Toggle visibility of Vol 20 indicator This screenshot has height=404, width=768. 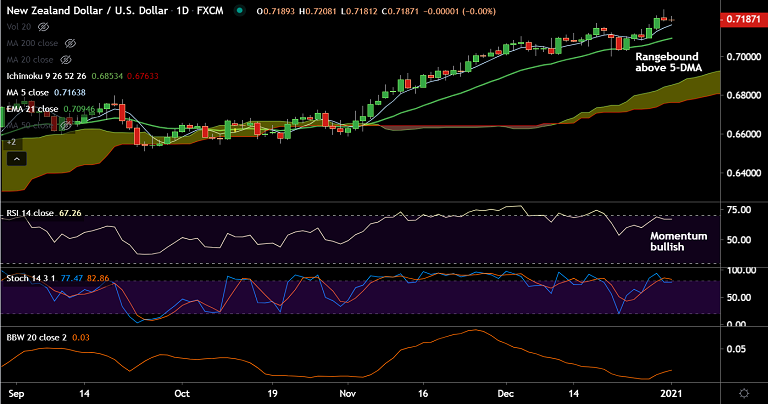(x=44, y=27)
